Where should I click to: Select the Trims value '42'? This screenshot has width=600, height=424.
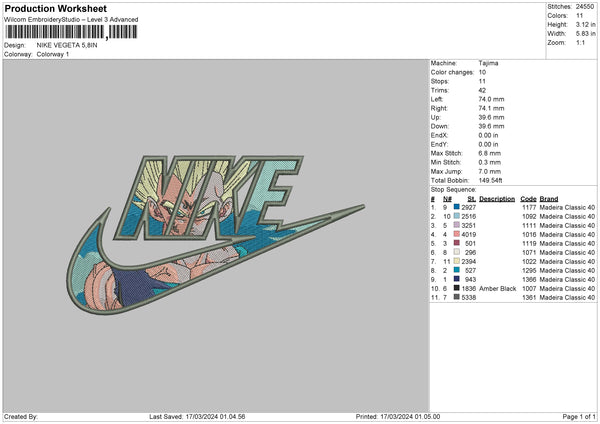(482, 90)
